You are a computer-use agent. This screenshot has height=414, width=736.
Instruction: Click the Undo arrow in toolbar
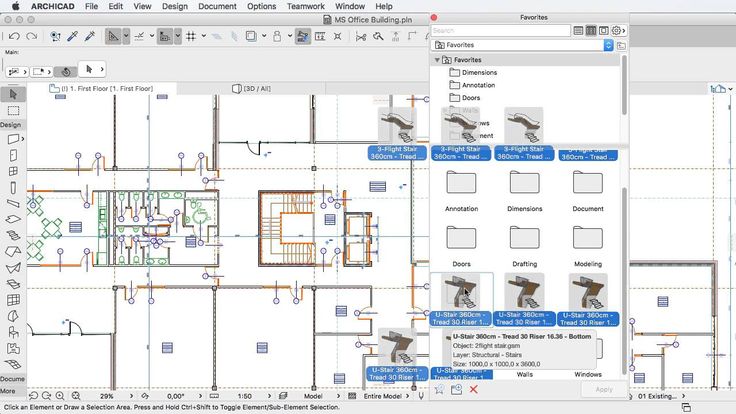tap(14, 36)
